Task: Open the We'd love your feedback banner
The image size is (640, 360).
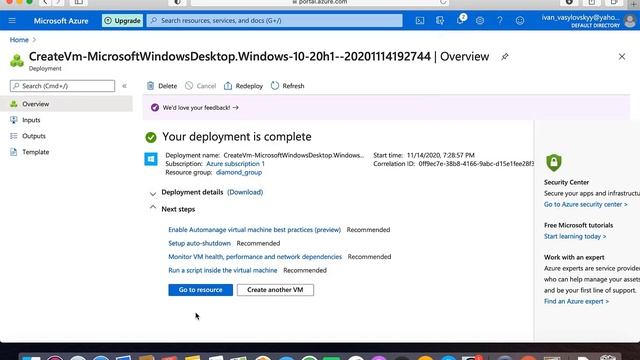Action: [x=200, y=108]
